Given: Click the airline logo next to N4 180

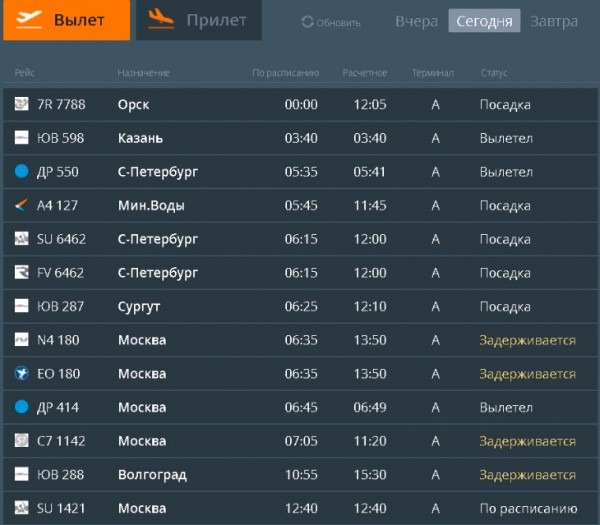Looking at the screenshot, I should tap(22, 340).
